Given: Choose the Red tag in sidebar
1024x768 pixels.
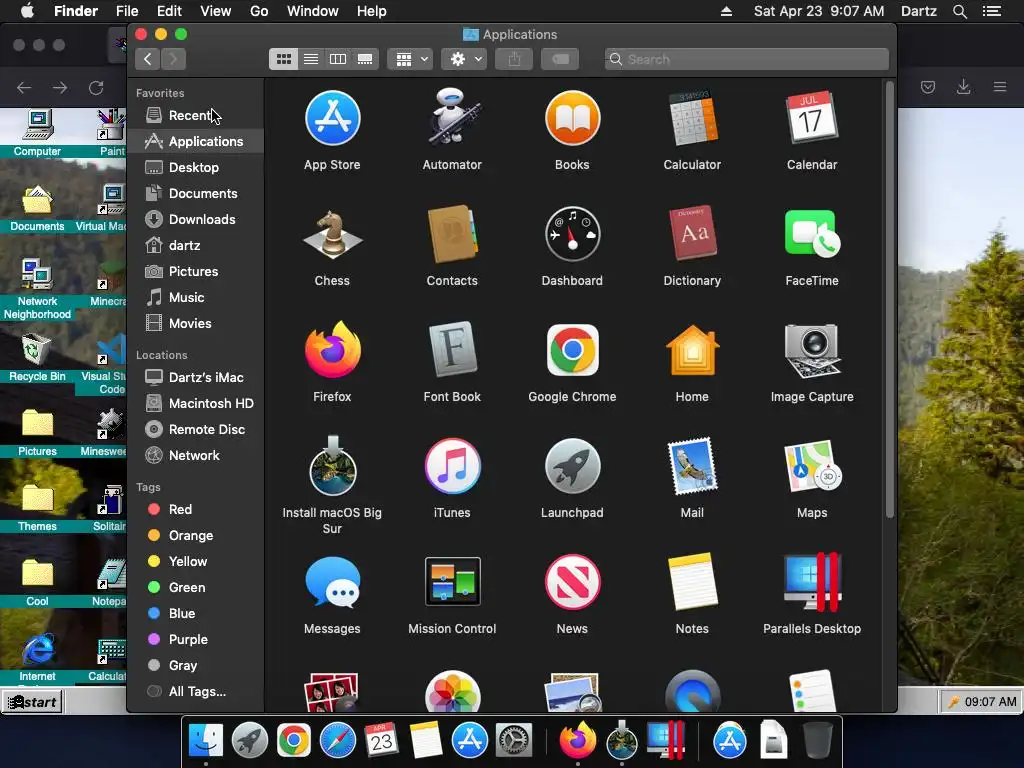Looking at the screenshot, I should [x=196, y=509].
